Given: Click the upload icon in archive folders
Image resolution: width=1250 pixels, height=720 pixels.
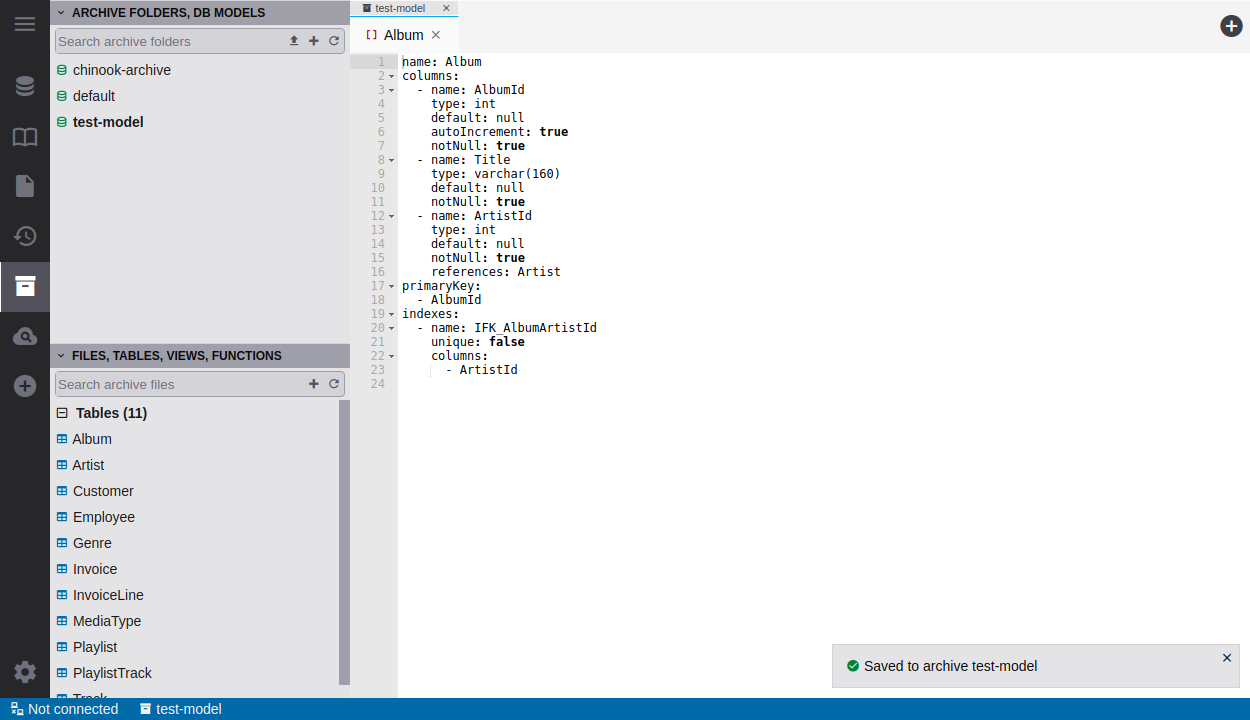Looking at the screenshot, I should click(294, 41).
